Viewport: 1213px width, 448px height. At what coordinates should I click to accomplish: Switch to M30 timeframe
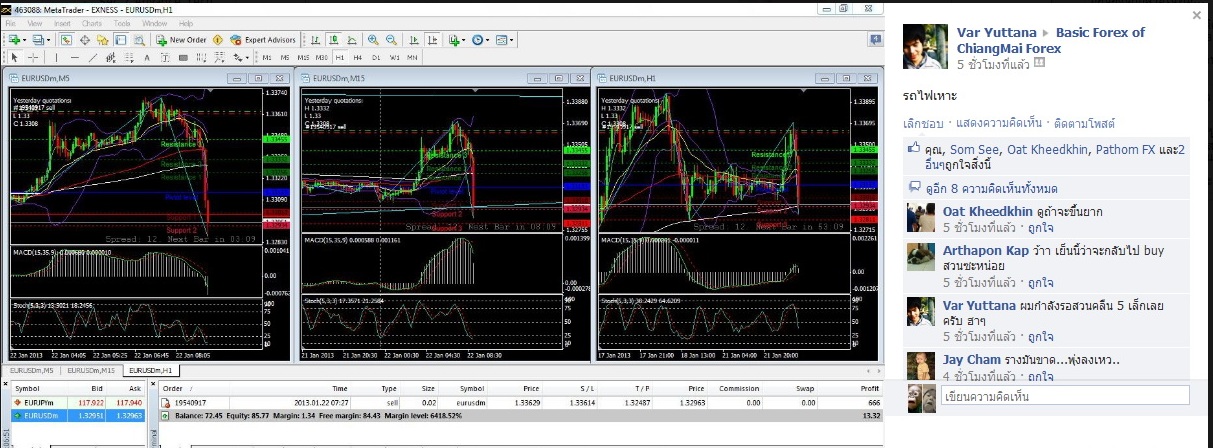click(322, 57)
